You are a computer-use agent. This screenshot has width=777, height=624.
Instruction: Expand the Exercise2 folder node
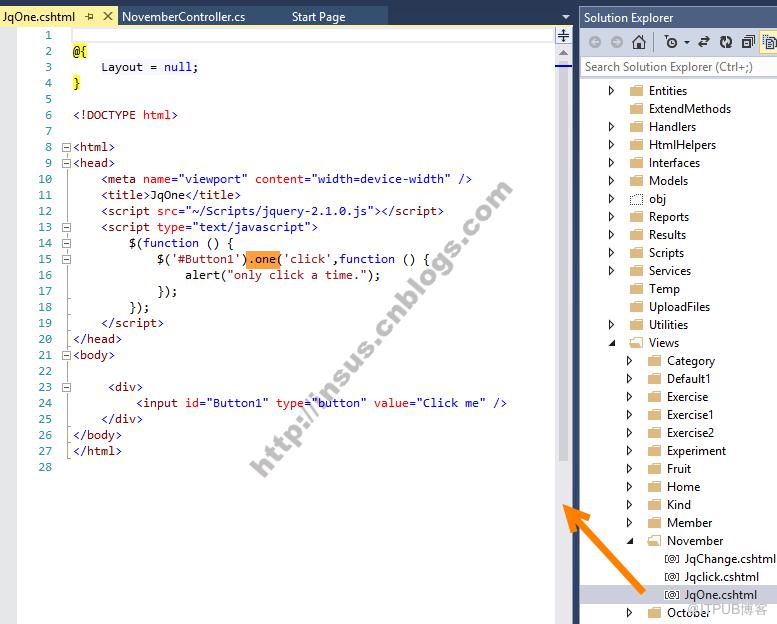(x=629, y=433)
